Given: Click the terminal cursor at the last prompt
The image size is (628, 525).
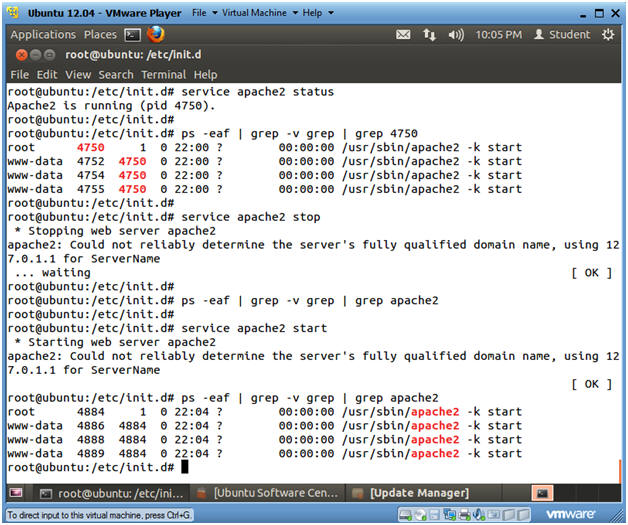Looking at the screenshot, I should [185, 467].
